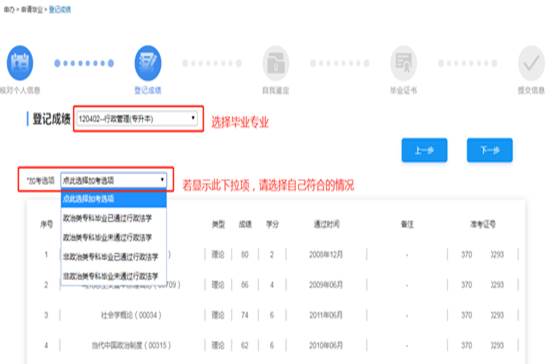The width and height of the screenshot is (554, 364).
Task: Select the 提交信息 checkmark step icon
Action: coord(532,63)
